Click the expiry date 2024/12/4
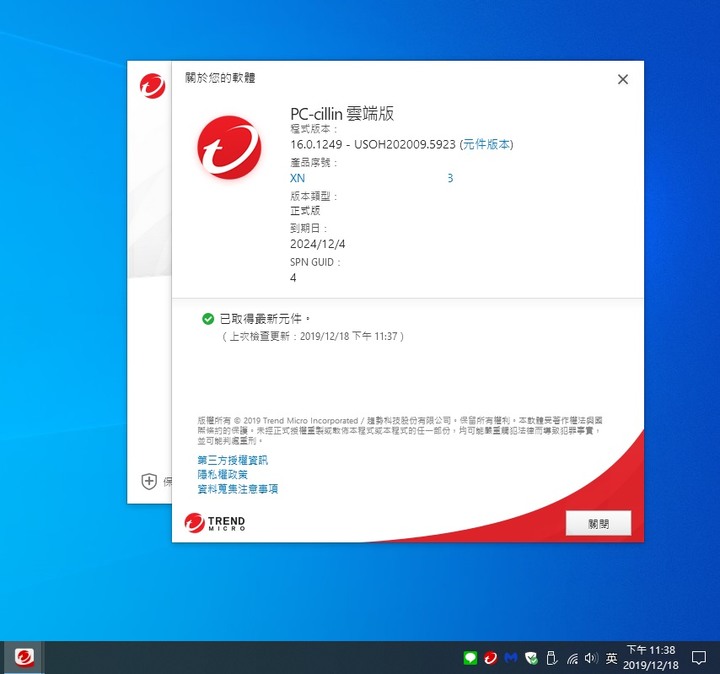Viewport: 720px width, 674px height. point(317,244)
